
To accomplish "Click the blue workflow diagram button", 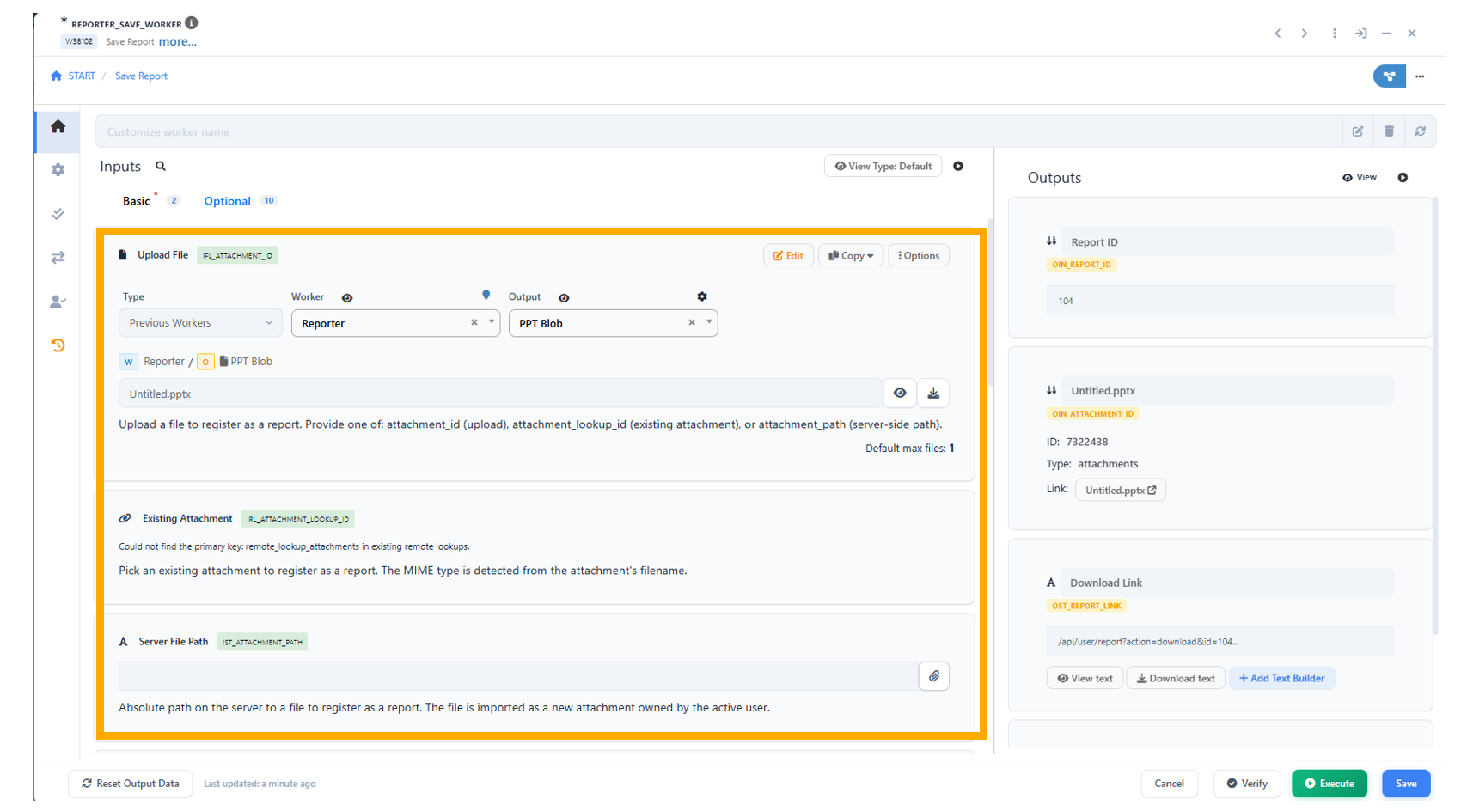I will (1389, 76).
